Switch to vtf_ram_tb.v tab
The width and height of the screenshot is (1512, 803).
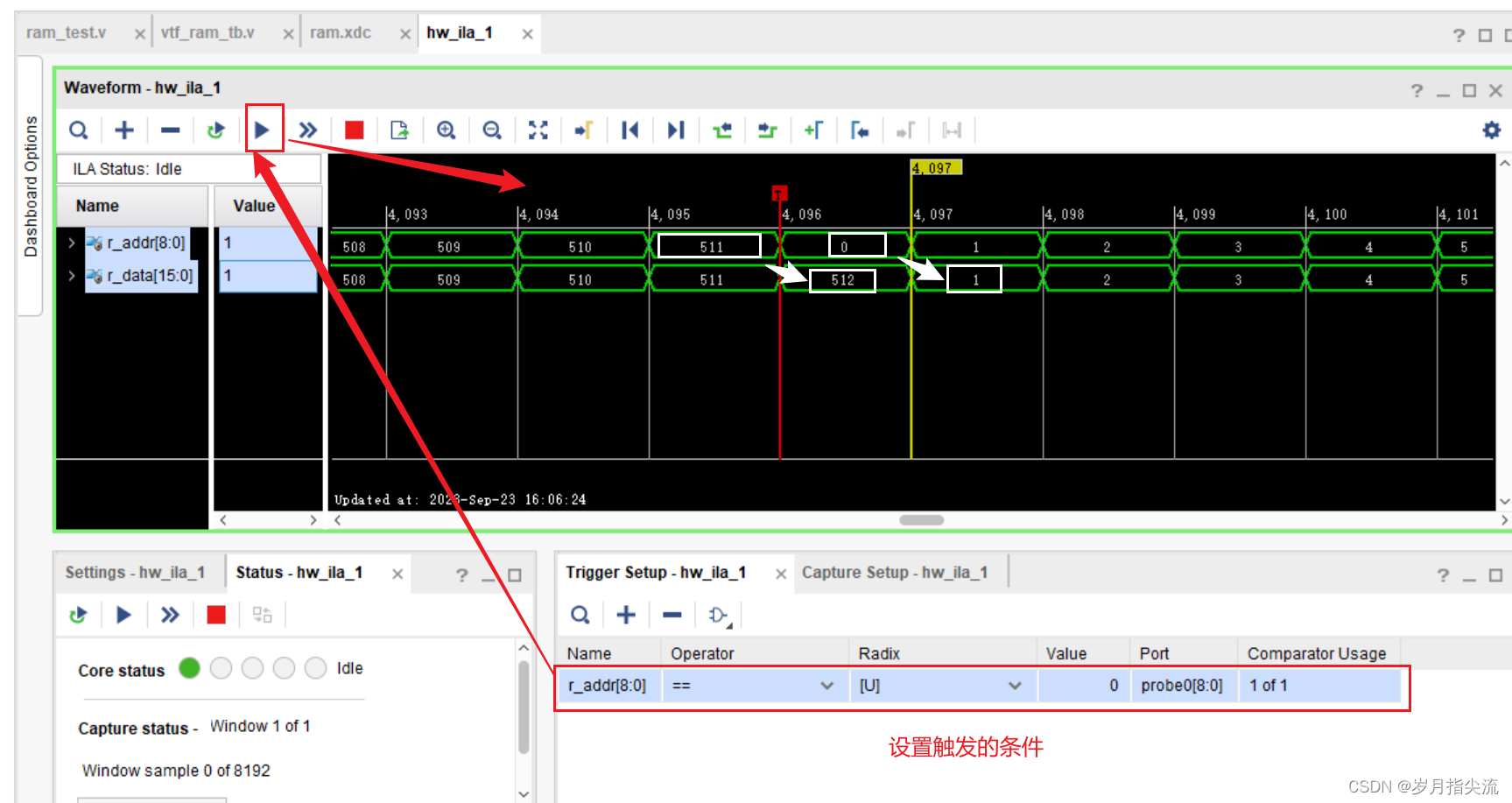point(207,32)
